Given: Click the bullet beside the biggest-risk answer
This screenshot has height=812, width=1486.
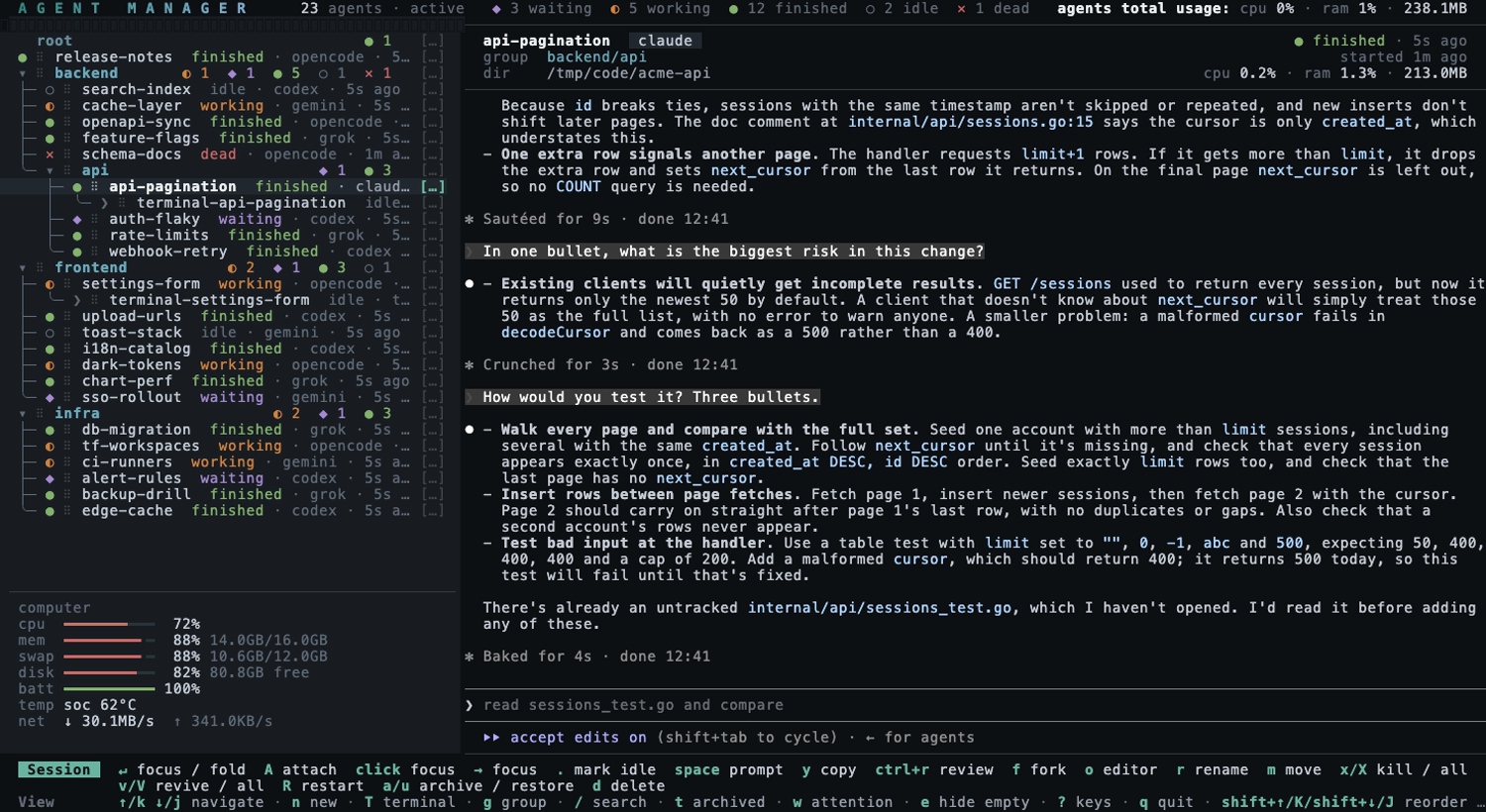Looking at the screenshot, I should click(x=470, y=284).
